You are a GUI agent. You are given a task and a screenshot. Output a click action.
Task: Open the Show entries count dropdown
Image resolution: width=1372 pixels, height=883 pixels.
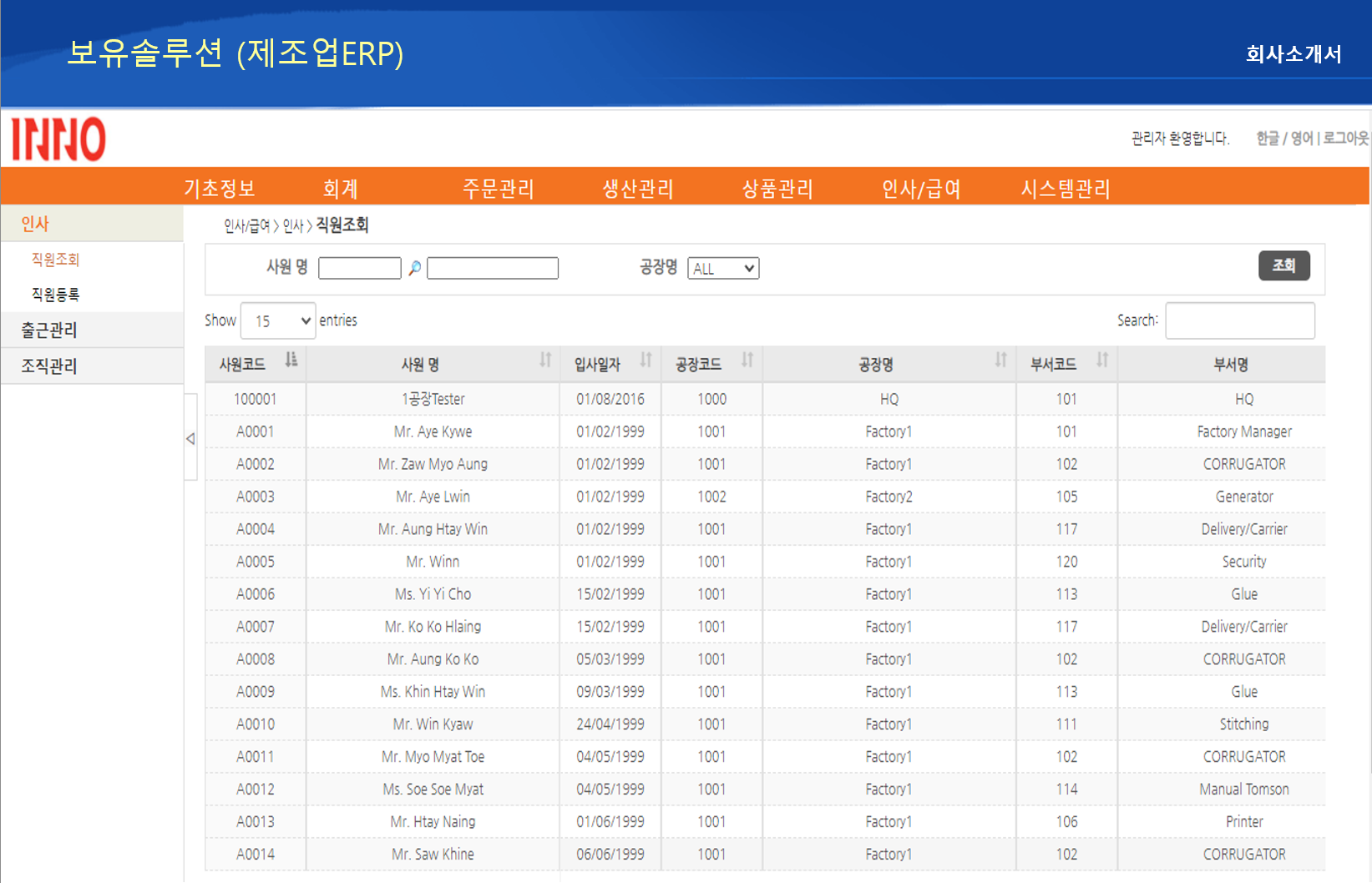(x=278, y=321)
